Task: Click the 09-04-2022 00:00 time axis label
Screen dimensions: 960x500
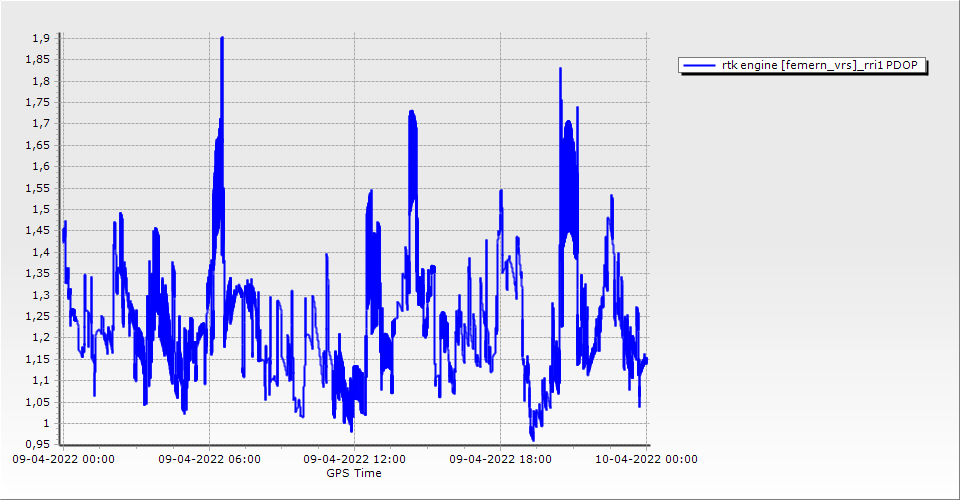Action: click(x=62, y=460)
